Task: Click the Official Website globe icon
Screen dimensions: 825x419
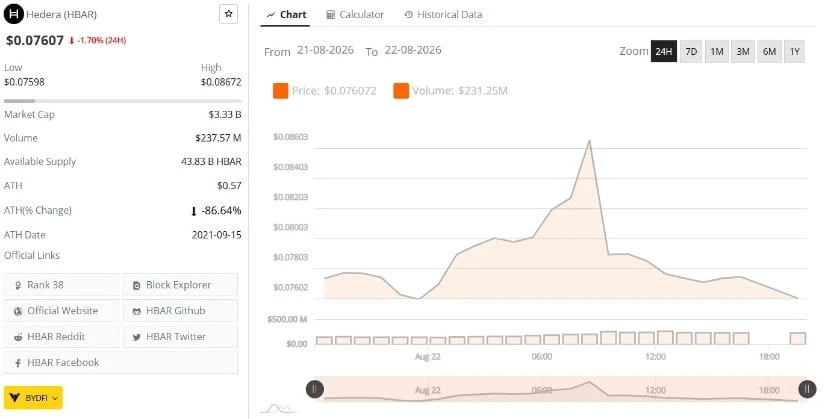Action: [18, 311]
